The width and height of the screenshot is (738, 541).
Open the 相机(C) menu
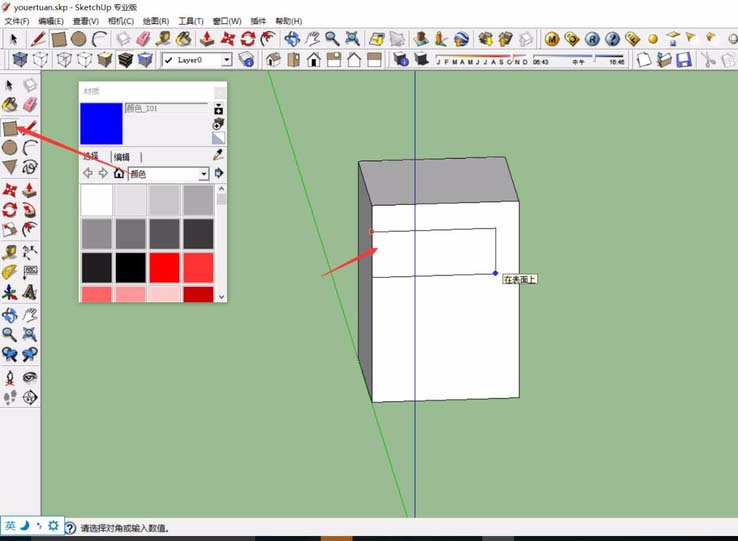click(120, 21)
